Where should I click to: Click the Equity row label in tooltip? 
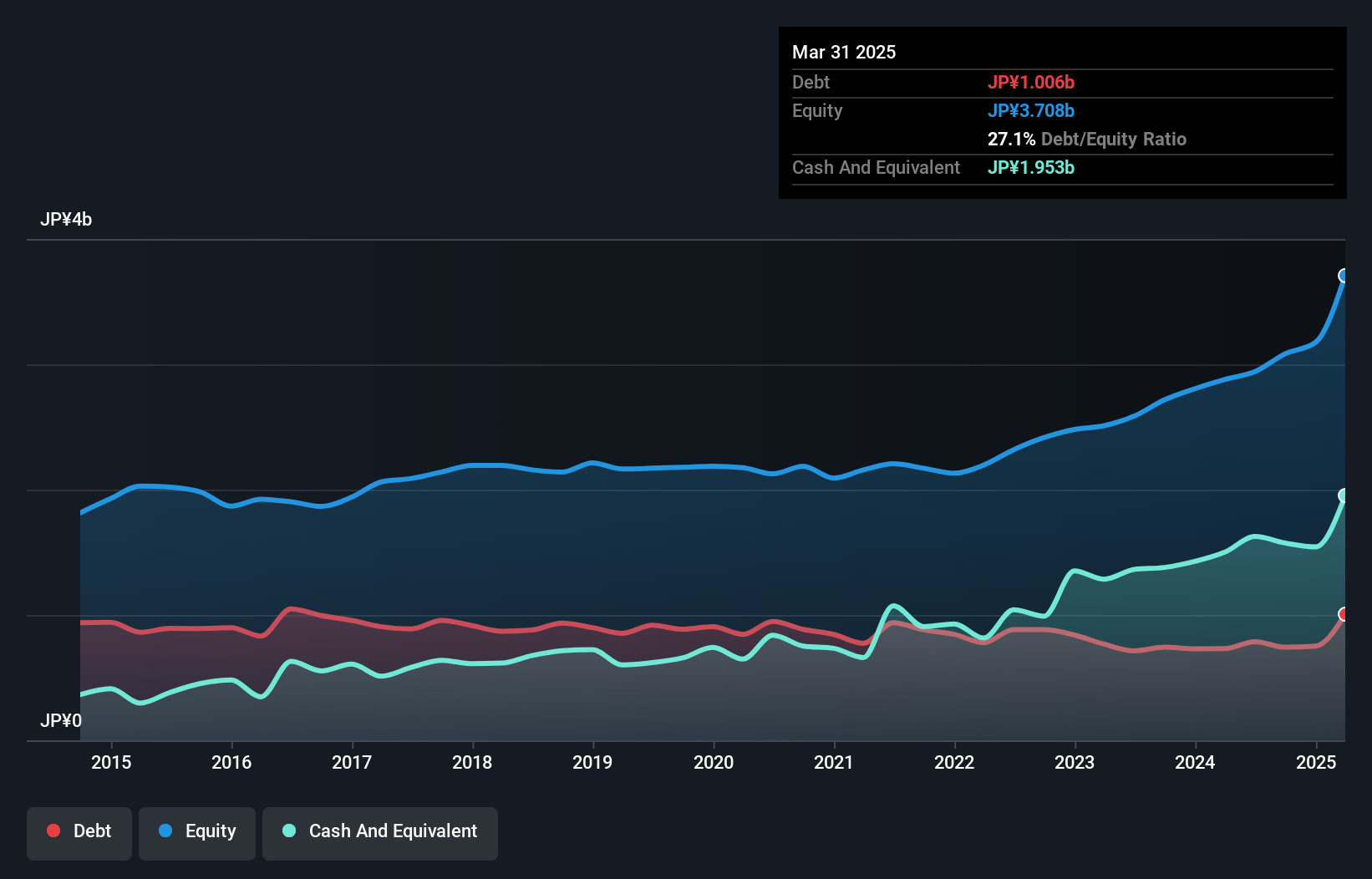point(817,110)
